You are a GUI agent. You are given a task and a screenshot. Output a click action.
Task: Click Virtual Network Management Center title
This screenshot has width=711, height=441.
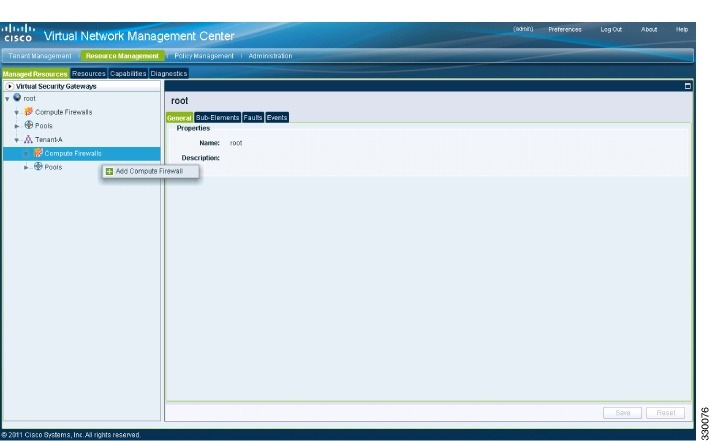pyautogui.click(x=139, y=36)
